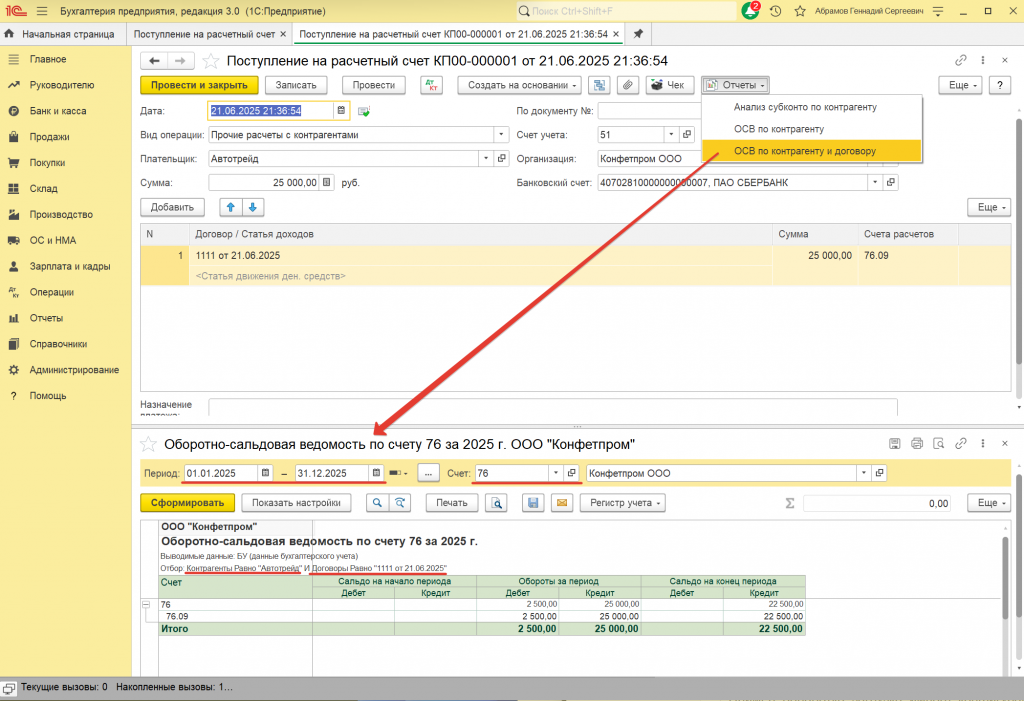Open the Регистр учета dropdown
1024x701 pixels.
click(x=622, y=503)
